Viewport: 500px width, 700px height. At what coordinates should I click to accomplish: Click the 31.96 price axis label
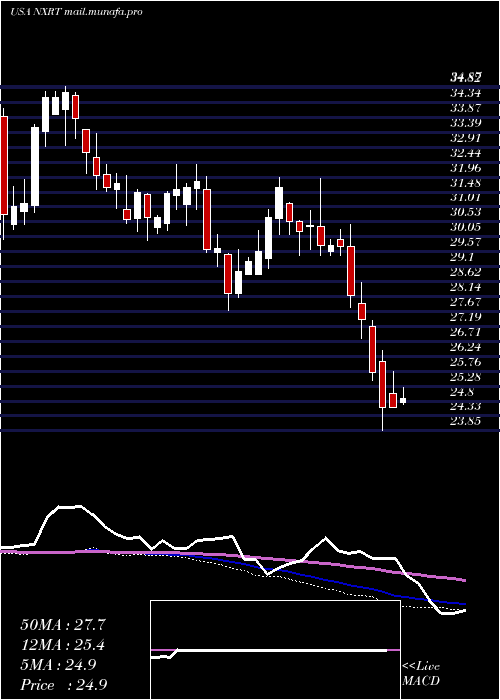[465, 168]
